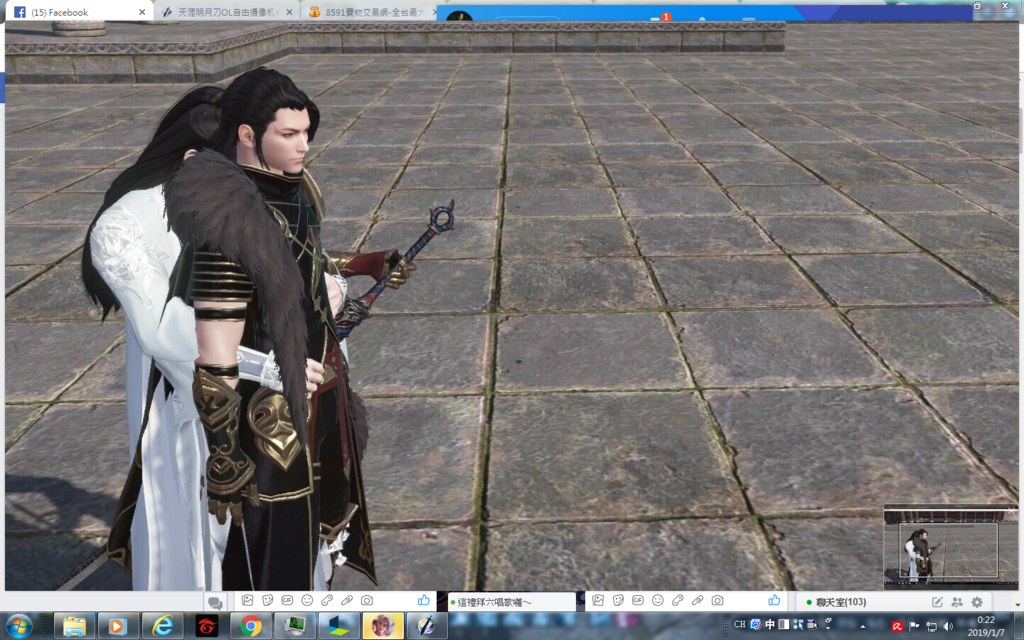1024x640 pixels.
Task: Open the Action Center flag icon
Action: [914, 626]
